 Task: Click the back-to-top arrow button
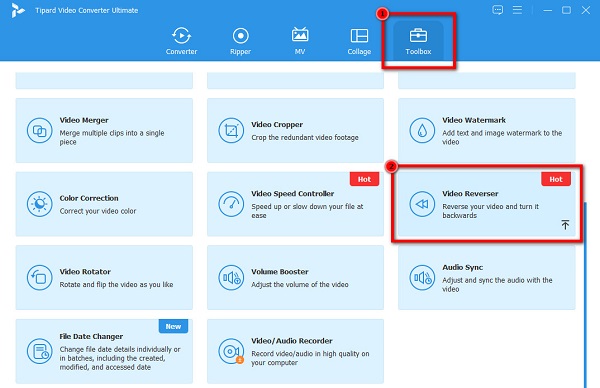[x=565, y=224]
